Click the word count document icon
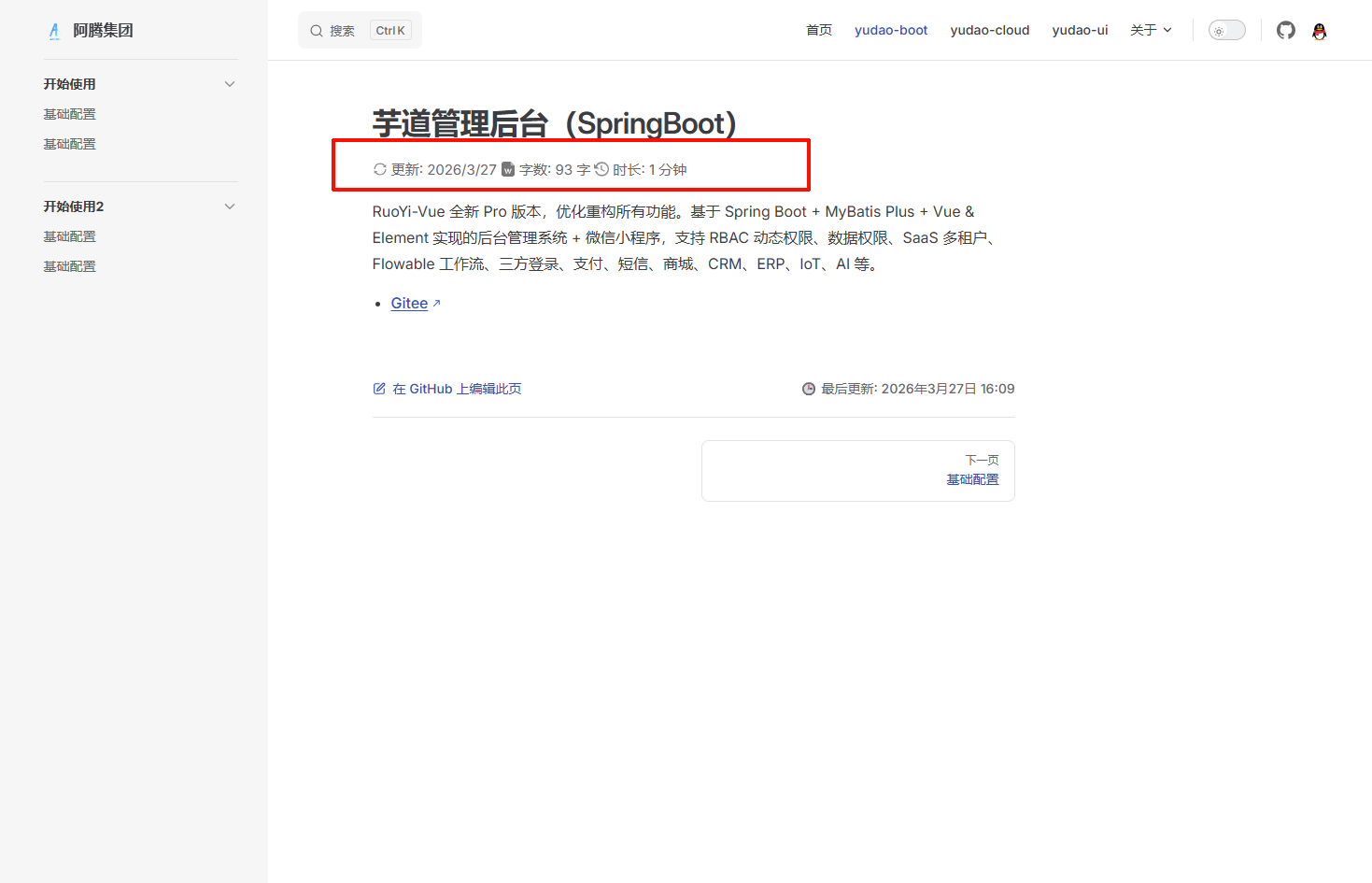The width and height of the screenshot is (1372, 883). (x=508, y=169)
